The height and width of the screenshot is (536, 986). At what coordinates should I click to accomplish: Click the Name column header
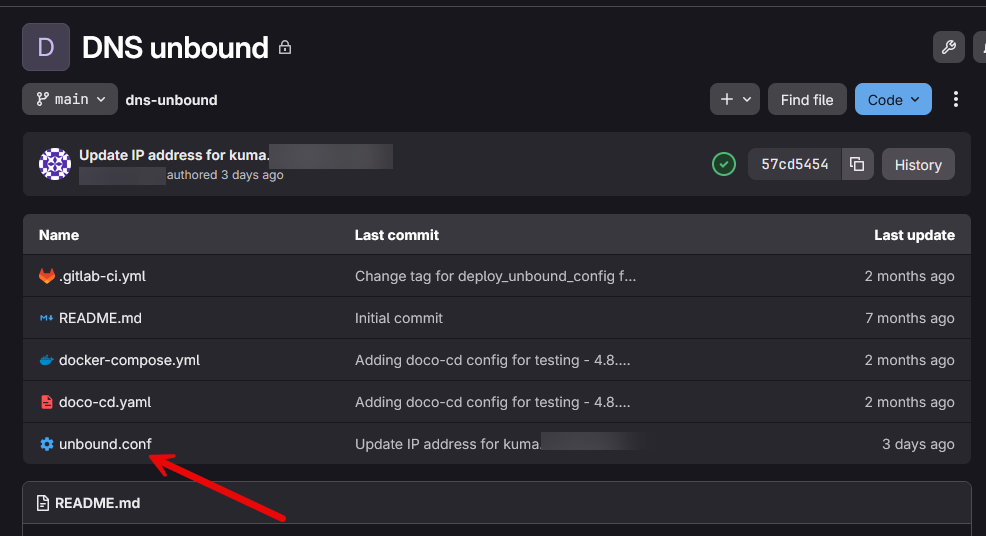click(59, 235)
